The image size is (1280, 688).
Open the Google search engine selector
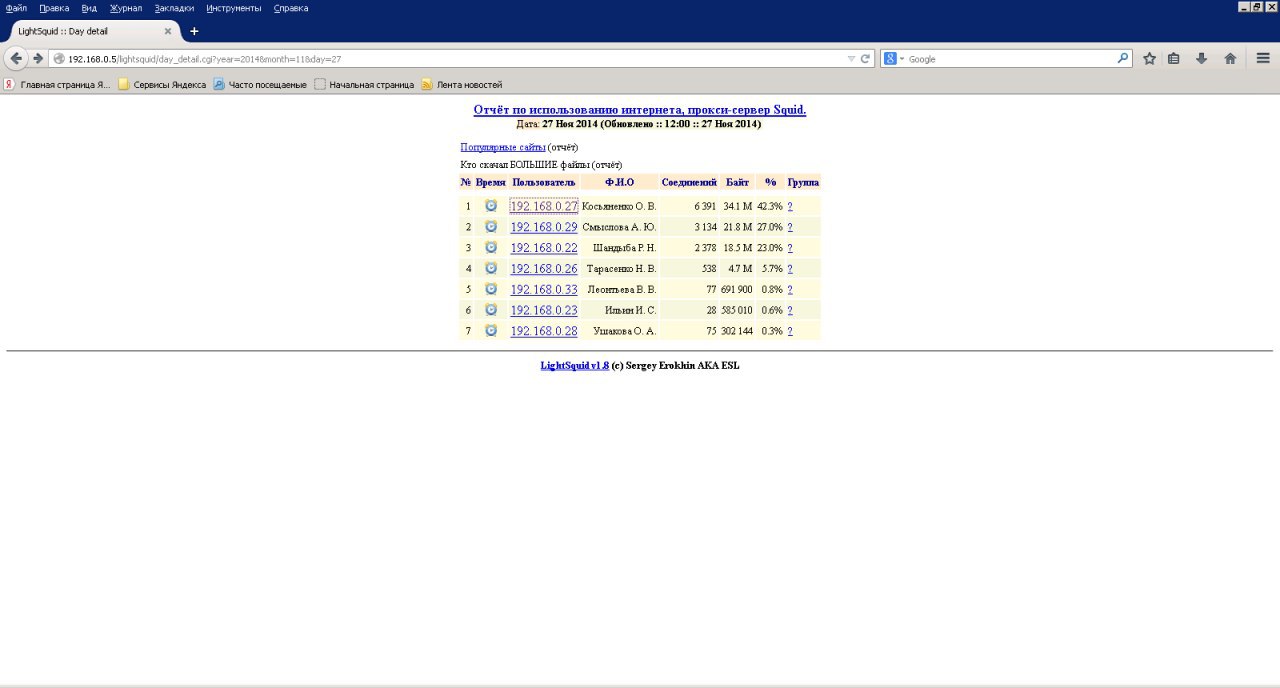pyautogui.click(x=893, y=59)
